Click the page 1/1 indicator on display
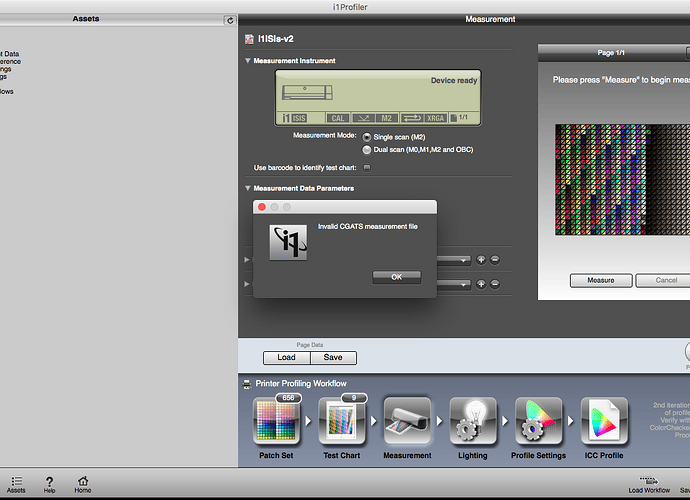The width and height of the screenshot is (690, 500). point(459,118)
